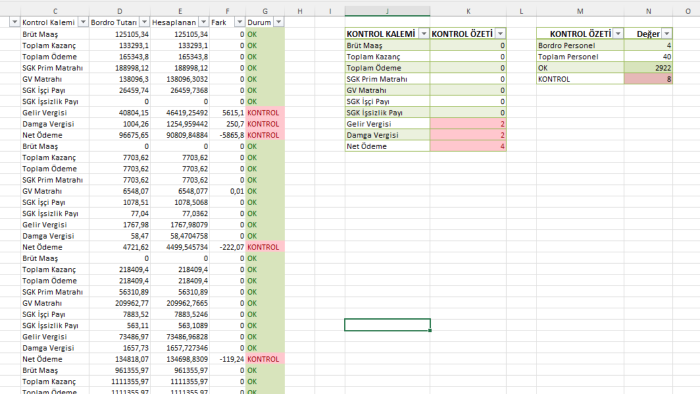
Task: Open the filter dropdown in column M header
Action: [618, 33]
